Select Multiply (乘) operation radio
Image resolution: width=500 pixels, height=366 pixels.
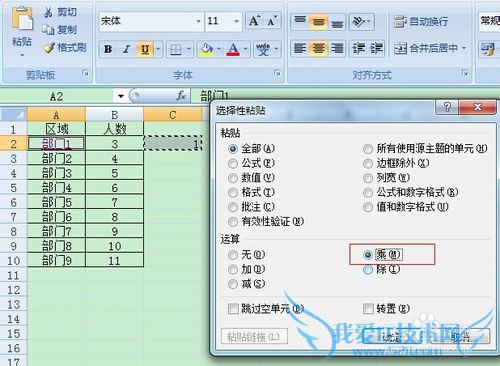[x=368, y=255]
